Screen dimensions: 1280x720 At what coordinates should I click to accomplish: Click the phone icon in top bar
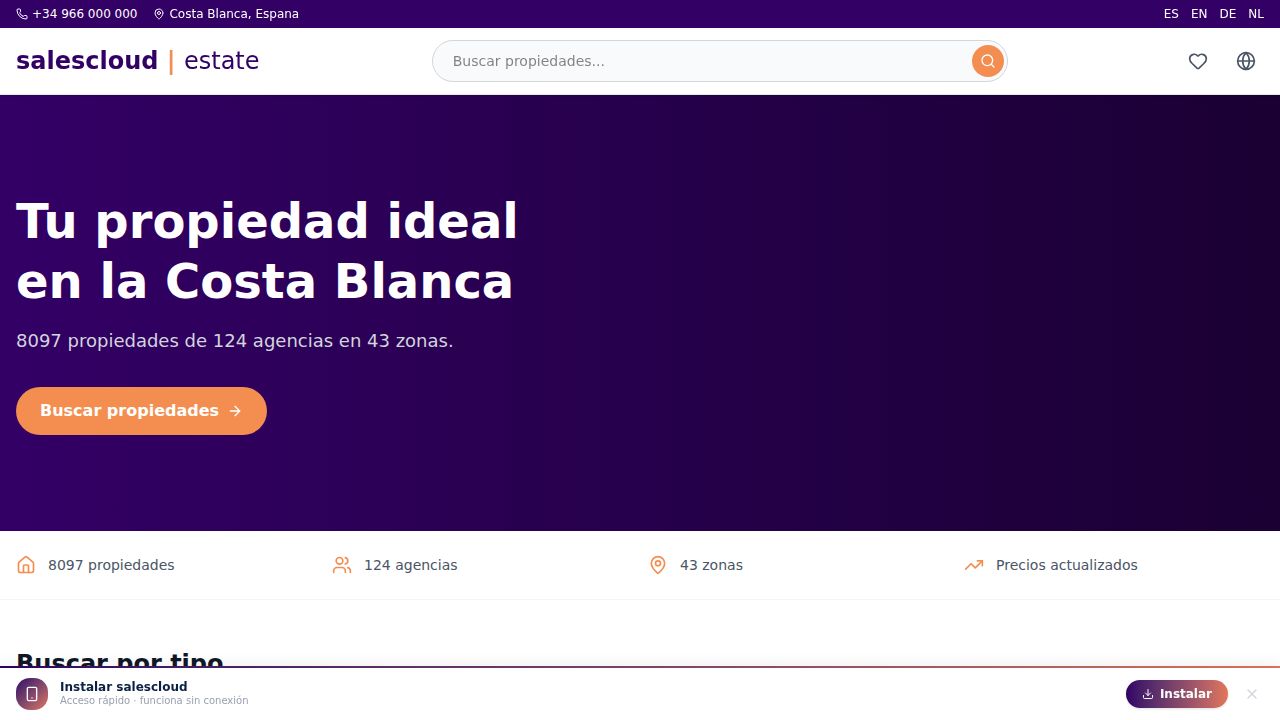(22, 14)
